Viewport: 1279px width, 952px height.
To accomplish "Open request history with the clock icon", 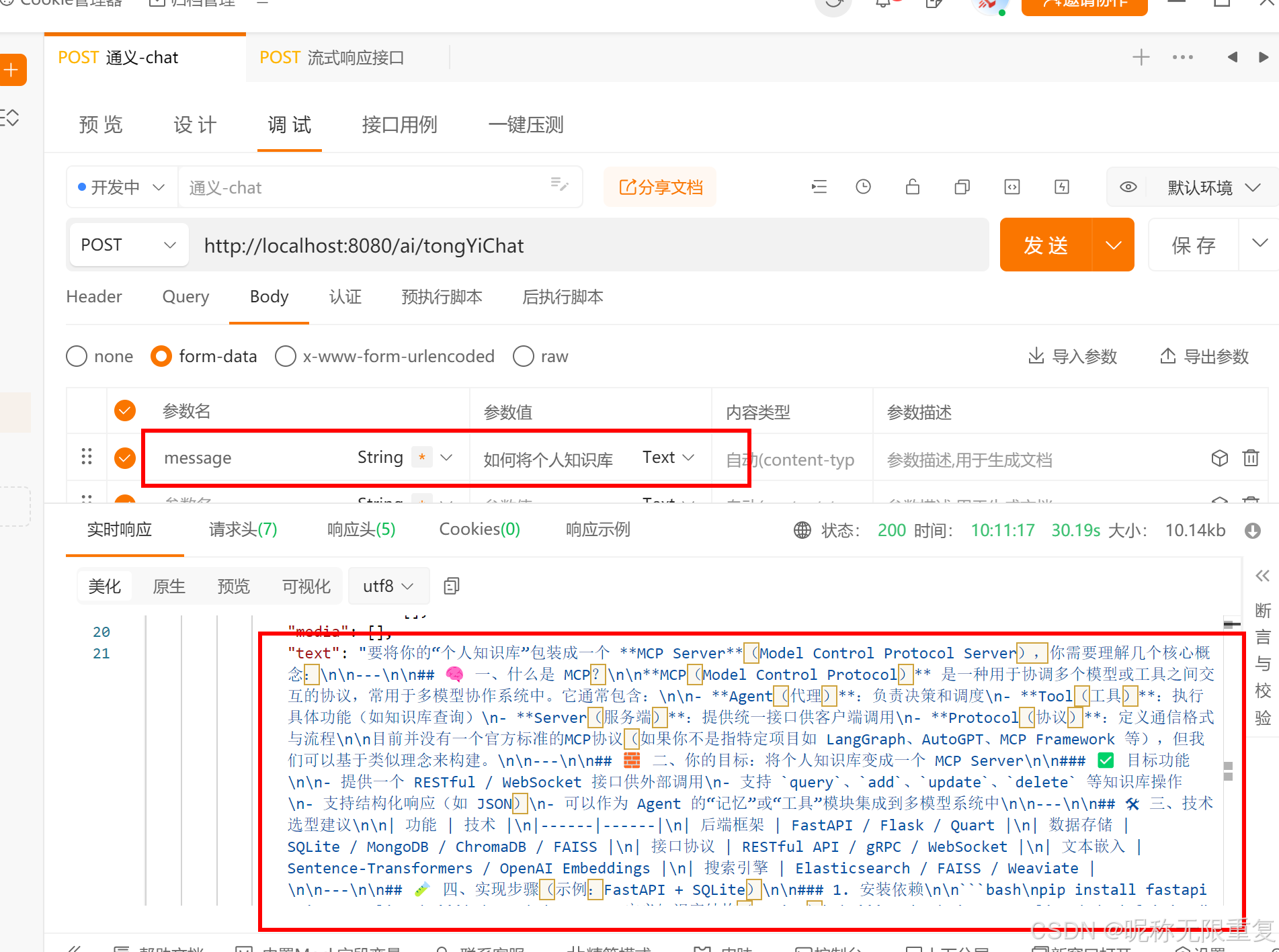I will [864, 187].
